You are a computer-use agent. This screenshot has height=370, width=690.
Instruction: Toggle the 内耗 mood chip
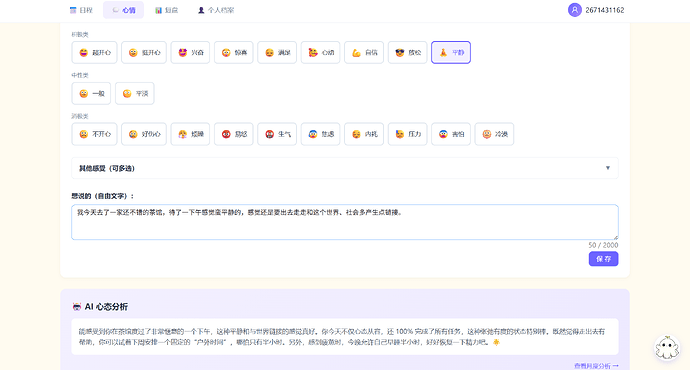(x=364, y=134)
